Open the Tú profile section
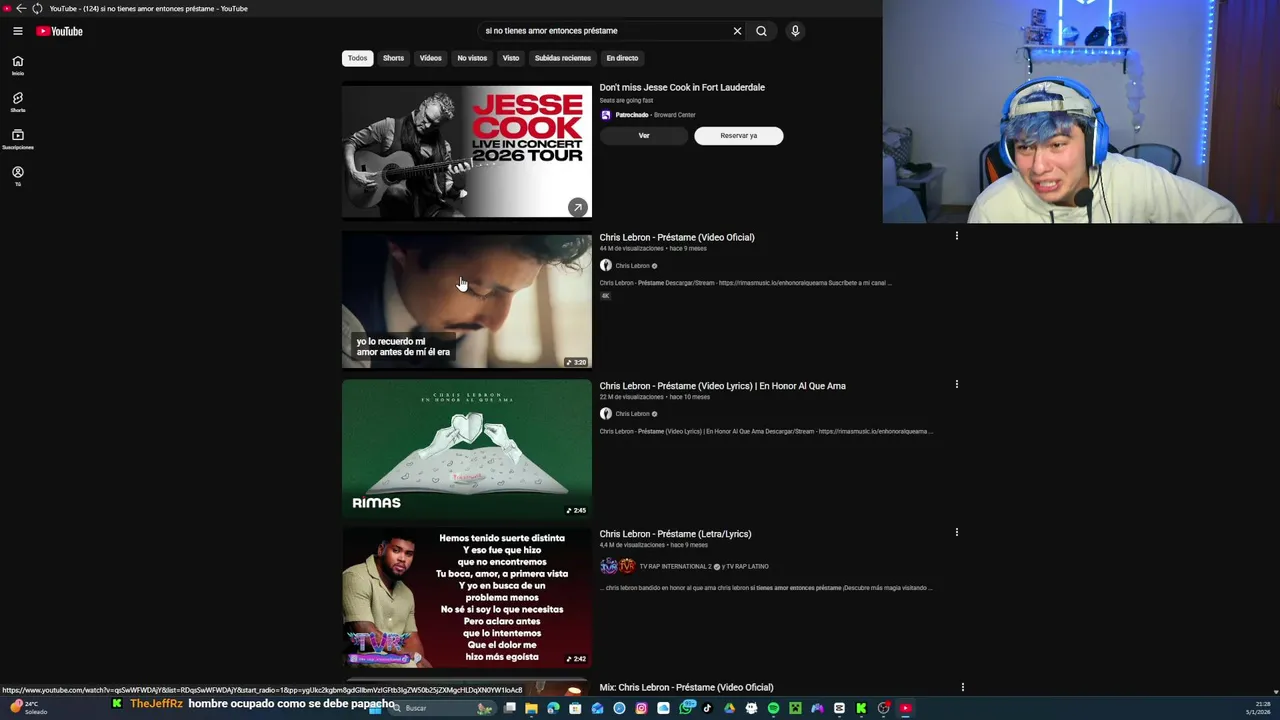 tap(17, 176)
